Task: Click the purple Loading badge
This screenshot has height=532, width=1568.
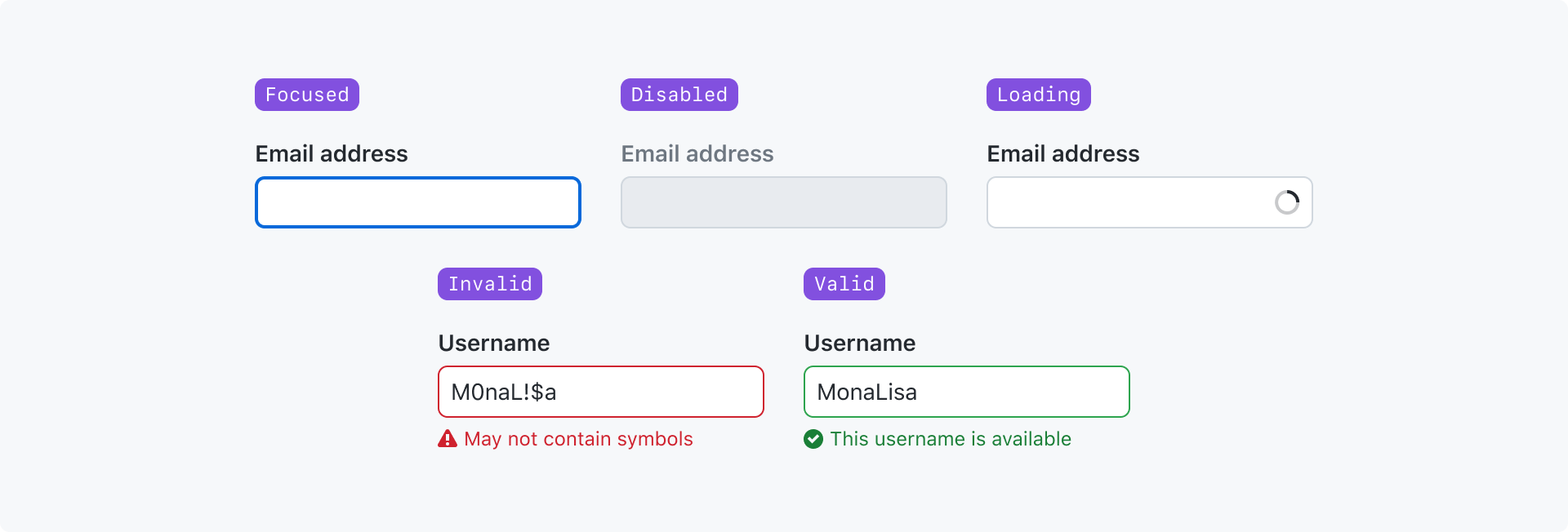Action: tap(1038, 95)
